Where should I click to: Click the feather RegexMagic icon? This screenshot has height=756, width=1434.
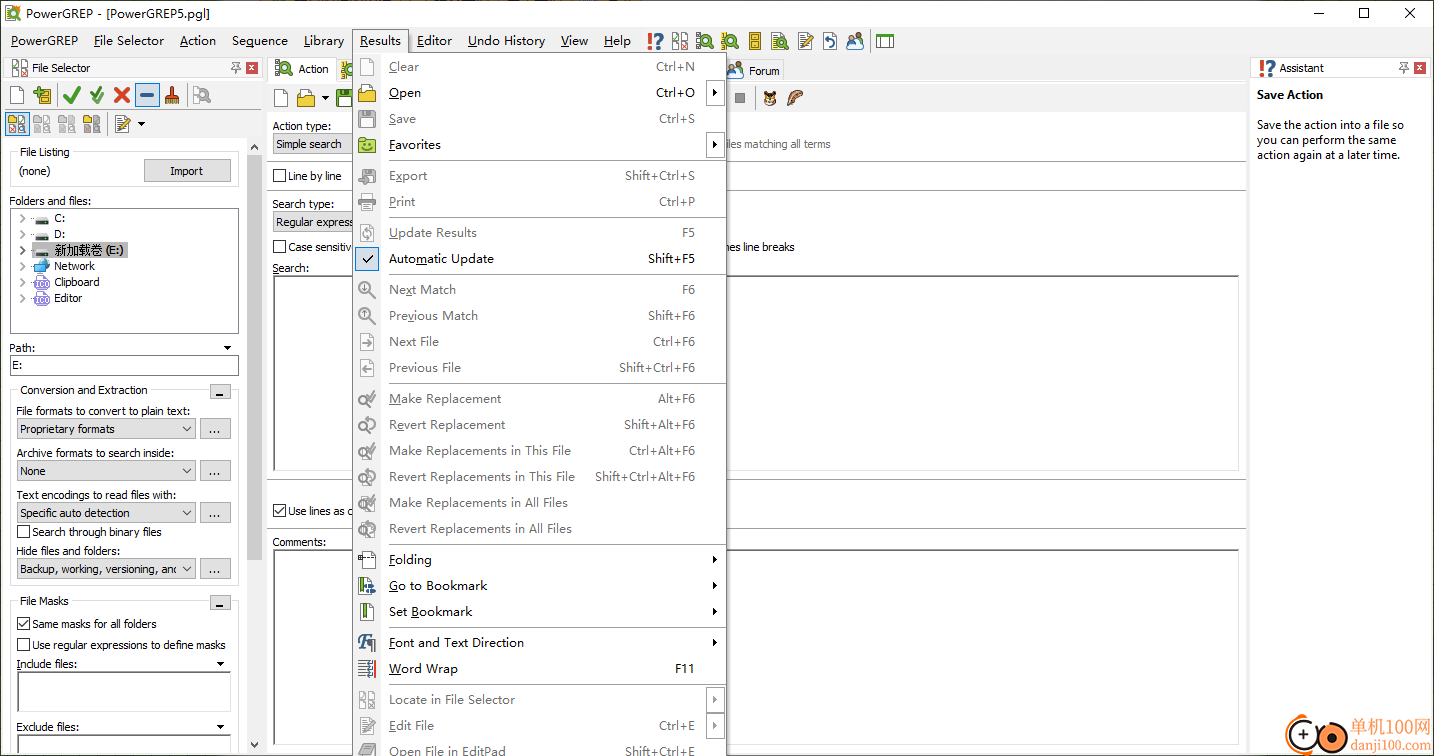click(795, 98)
